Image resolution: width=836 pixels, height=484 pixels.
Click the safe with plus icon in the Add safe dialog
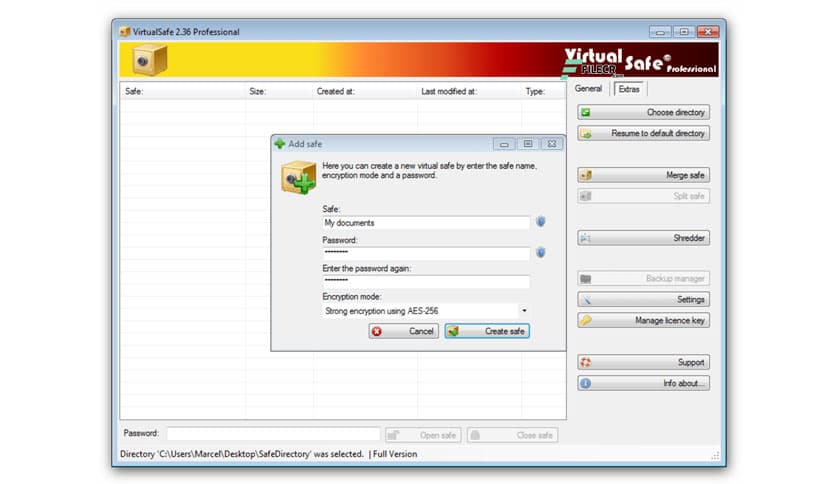pyautogui.click(x=299, y=178)
